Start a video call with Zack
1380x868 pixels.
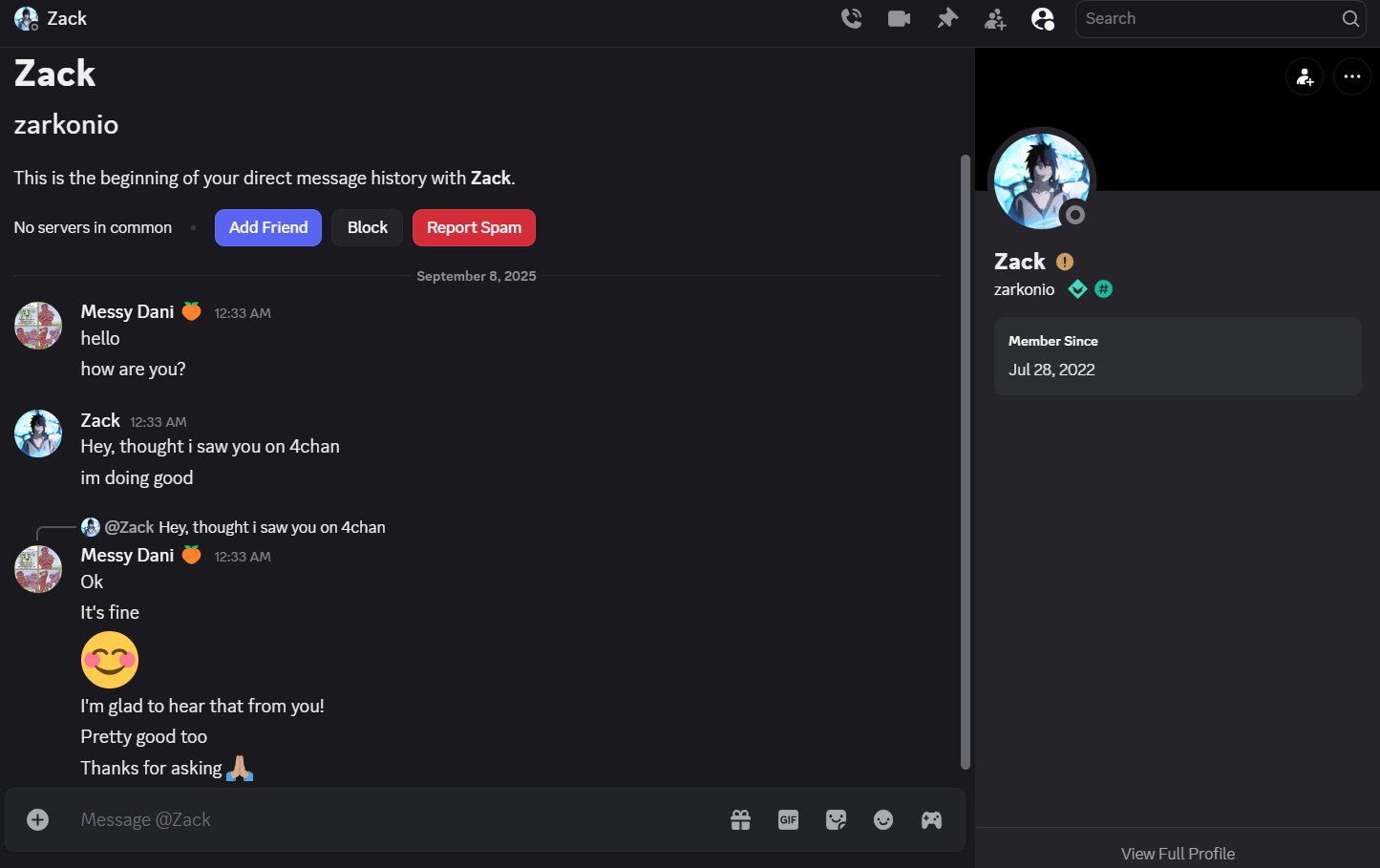899,18
